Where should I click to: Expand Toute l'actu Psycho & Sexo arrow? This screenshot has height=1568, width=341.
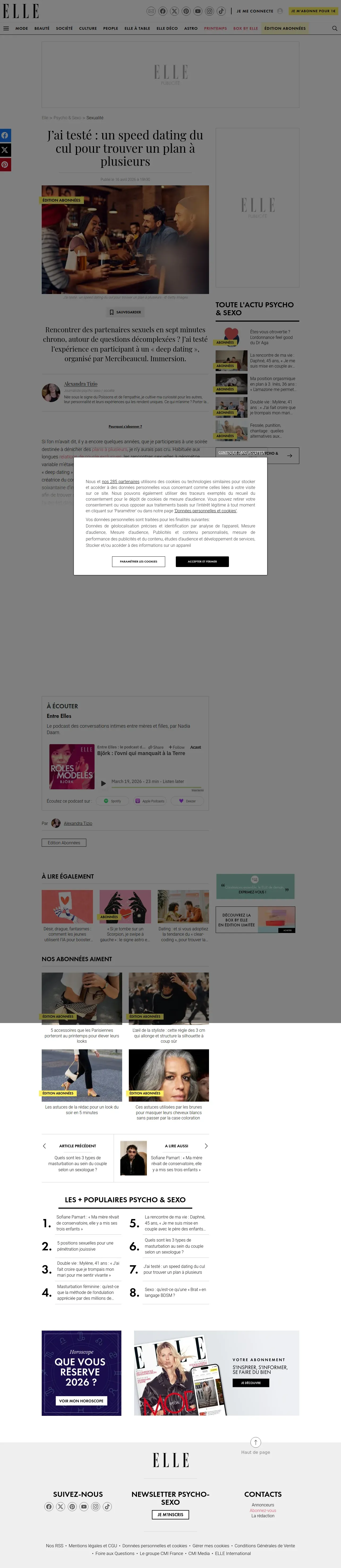pyautogui.click(x=290, y=455)
